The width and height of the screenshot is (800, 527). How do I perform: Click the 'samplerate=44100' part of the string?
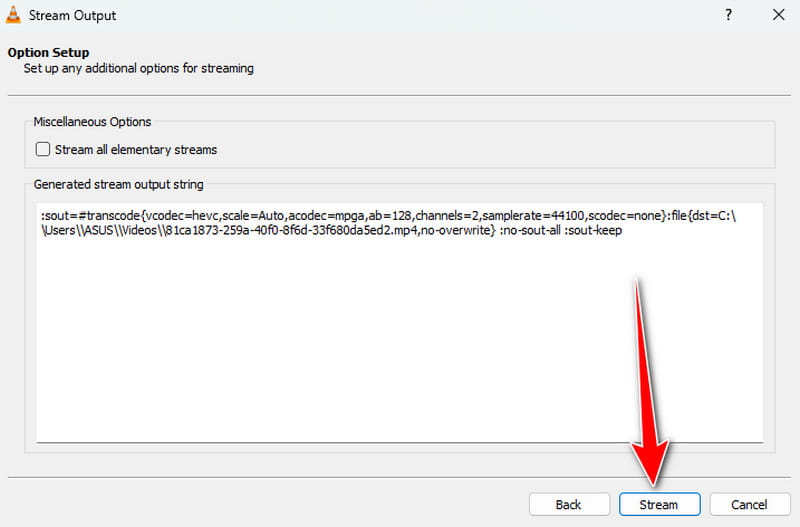tap(532, 214)
